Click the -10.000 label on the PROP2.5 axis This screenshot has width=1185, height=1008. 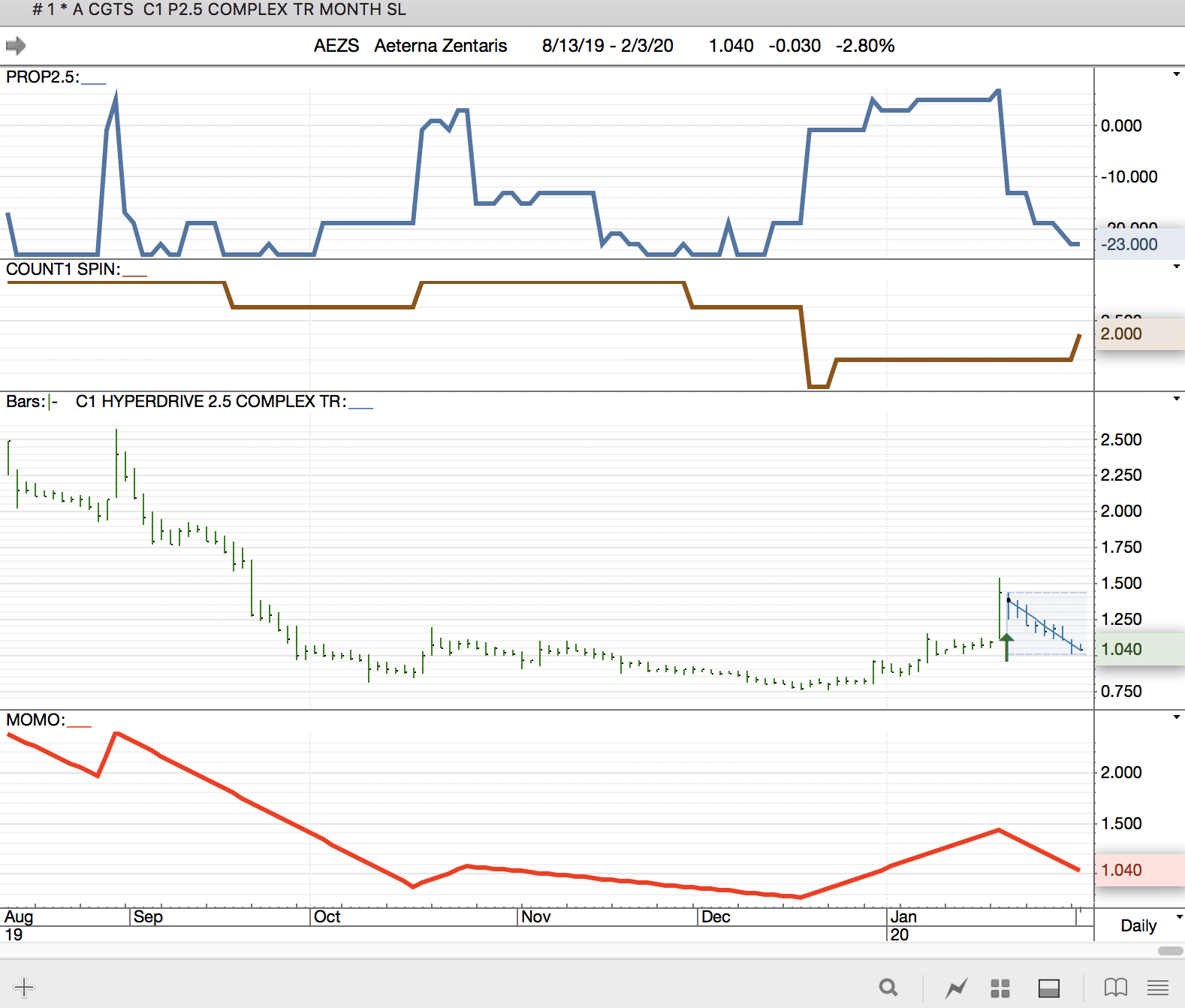point(1129,177)
